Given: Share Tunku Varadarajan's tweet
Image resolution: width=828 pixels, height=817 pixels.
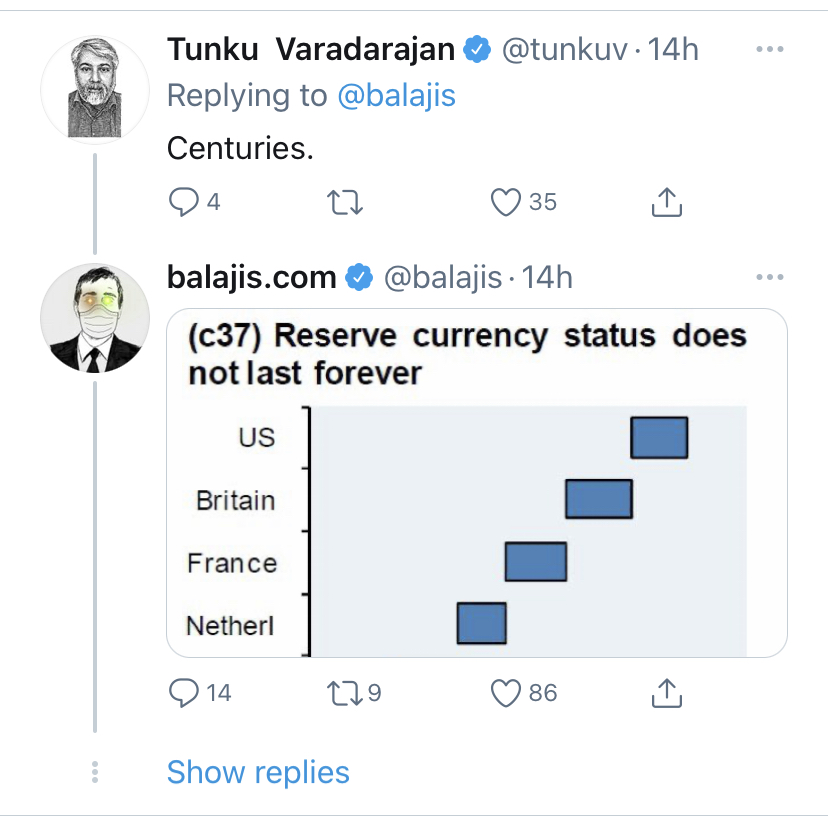Looking at the screenshot, I should tap(666, 203).
